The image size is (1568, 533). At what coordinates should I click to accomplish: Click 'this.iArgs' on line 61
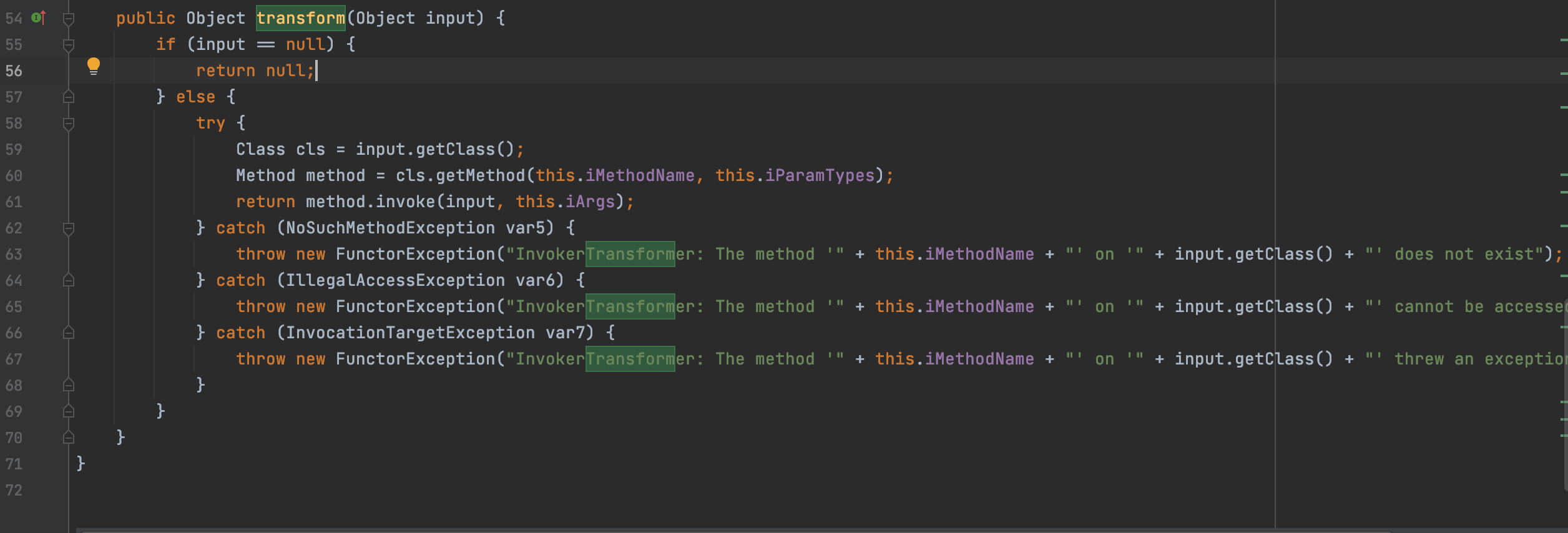tap(566, 202)
